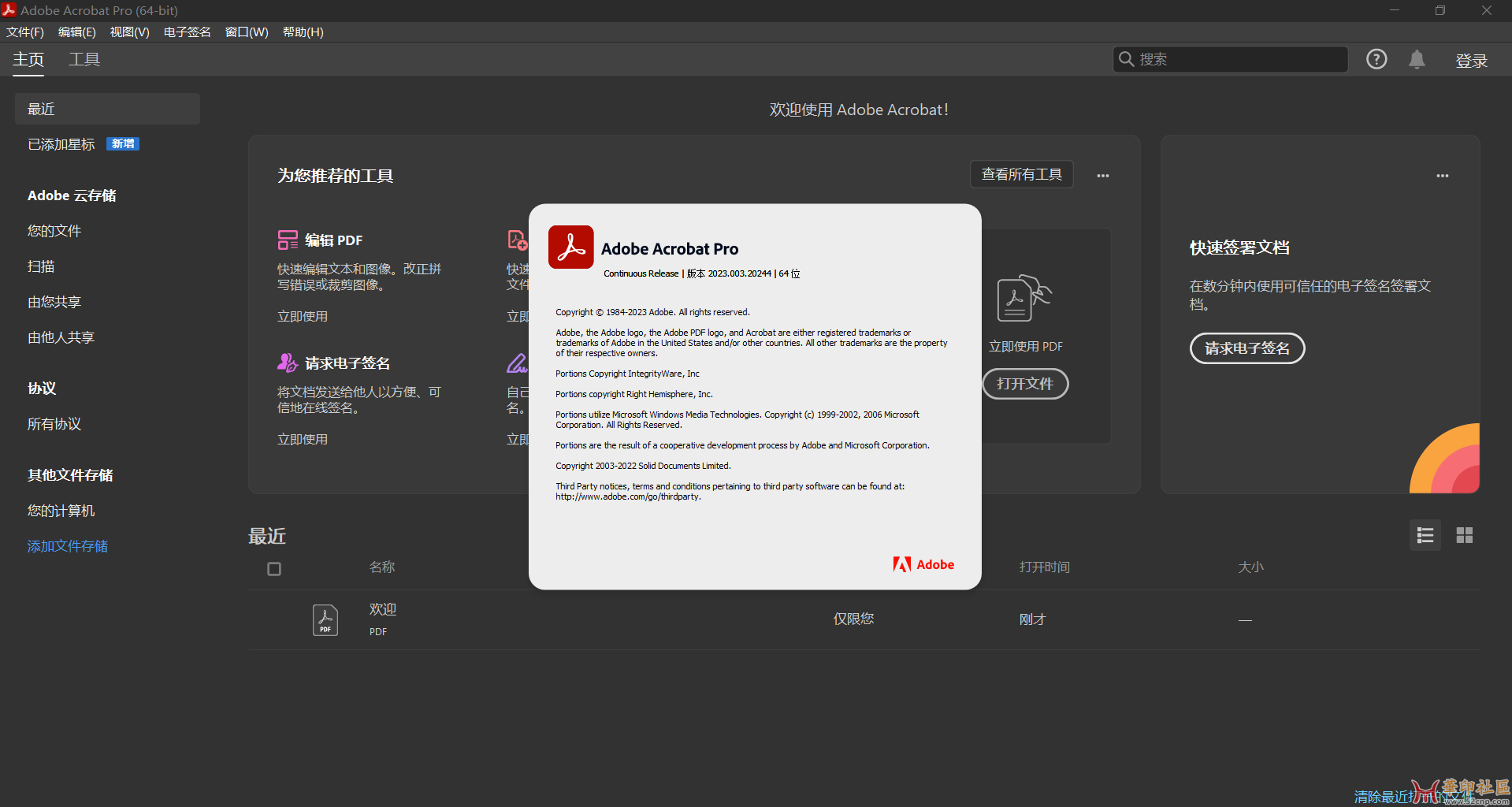Open the notifications bell icon

[1417, 60]
